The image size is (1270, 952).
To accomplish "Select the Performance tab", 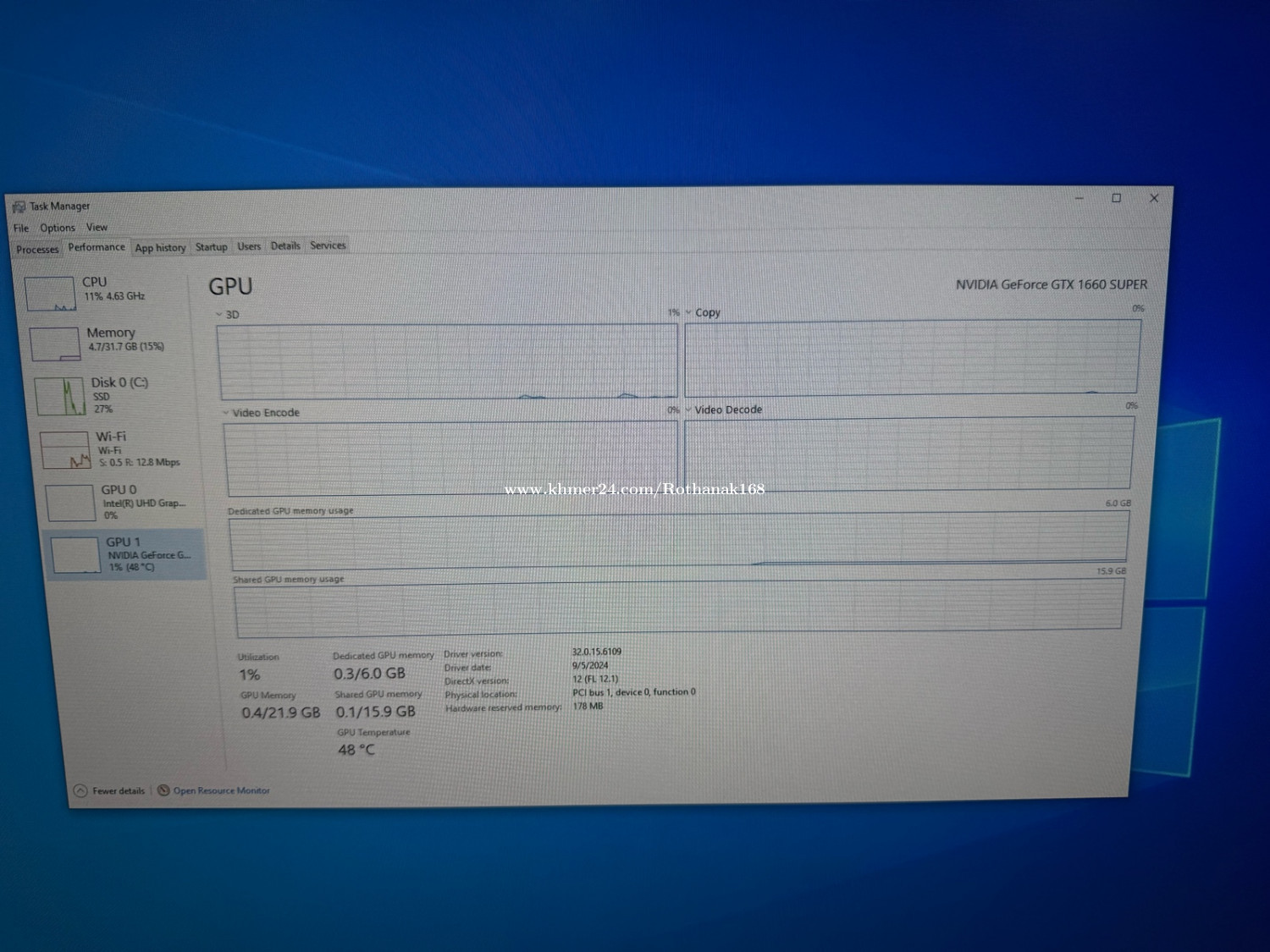I will click(97, 247).
